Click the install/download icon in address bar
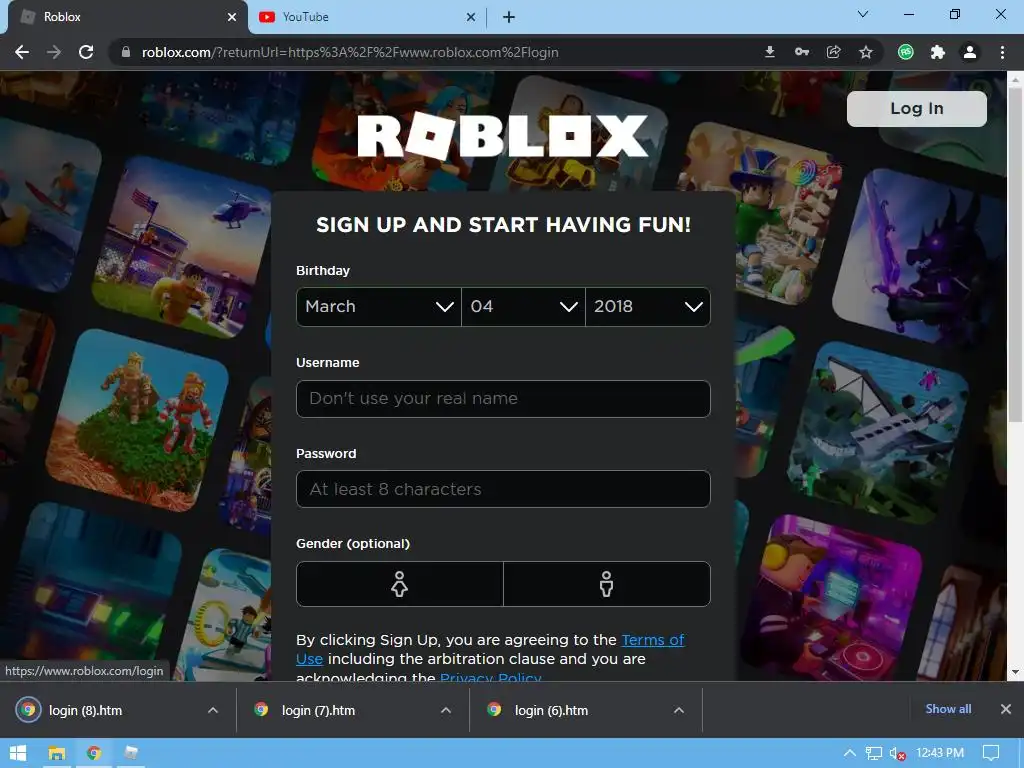1024x768 pixels. point(770,52)
